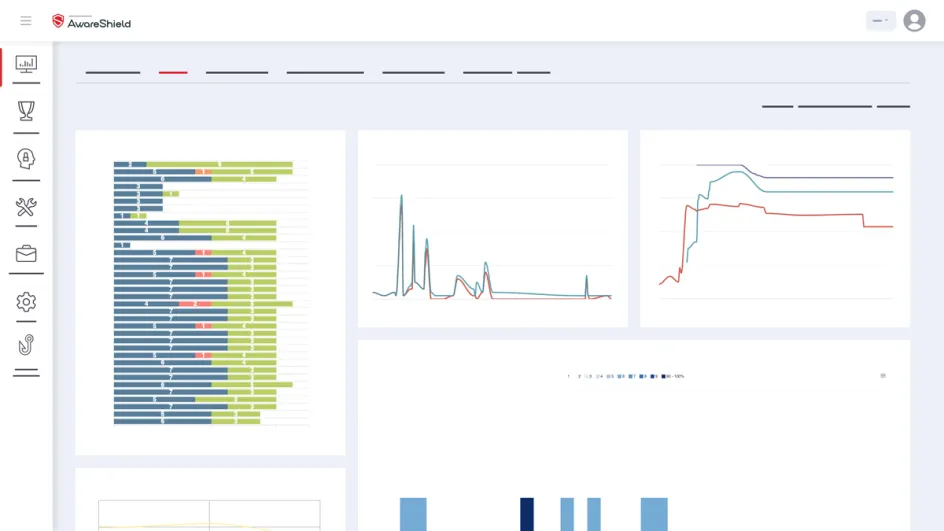The height and width of the screenshot is (531, 944).
Task: Open the language dropdown beside the avatar
Action: click(x=881, y=20)
